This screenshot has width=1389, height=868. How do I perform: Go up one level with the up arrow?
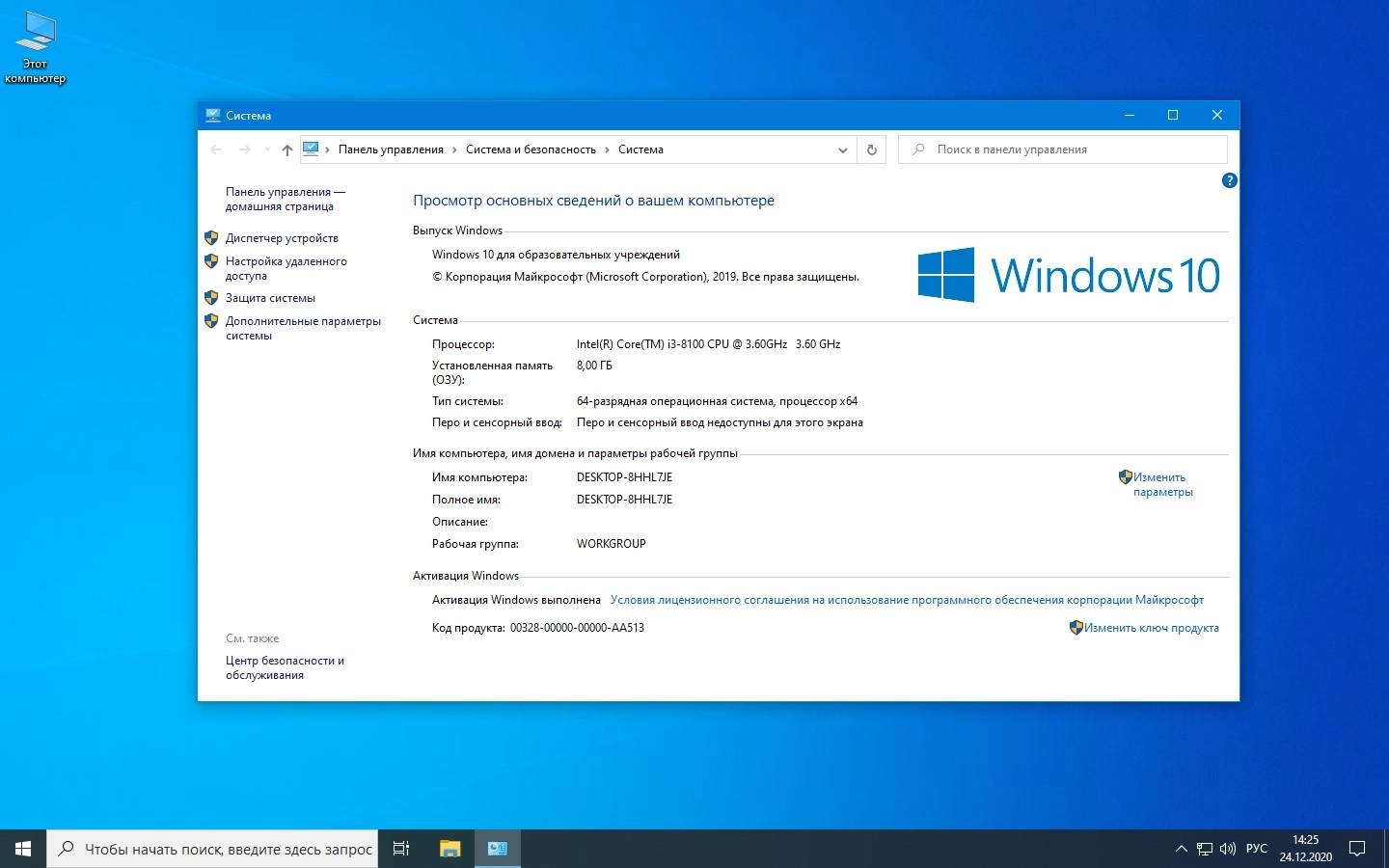[x=286, y=149]
